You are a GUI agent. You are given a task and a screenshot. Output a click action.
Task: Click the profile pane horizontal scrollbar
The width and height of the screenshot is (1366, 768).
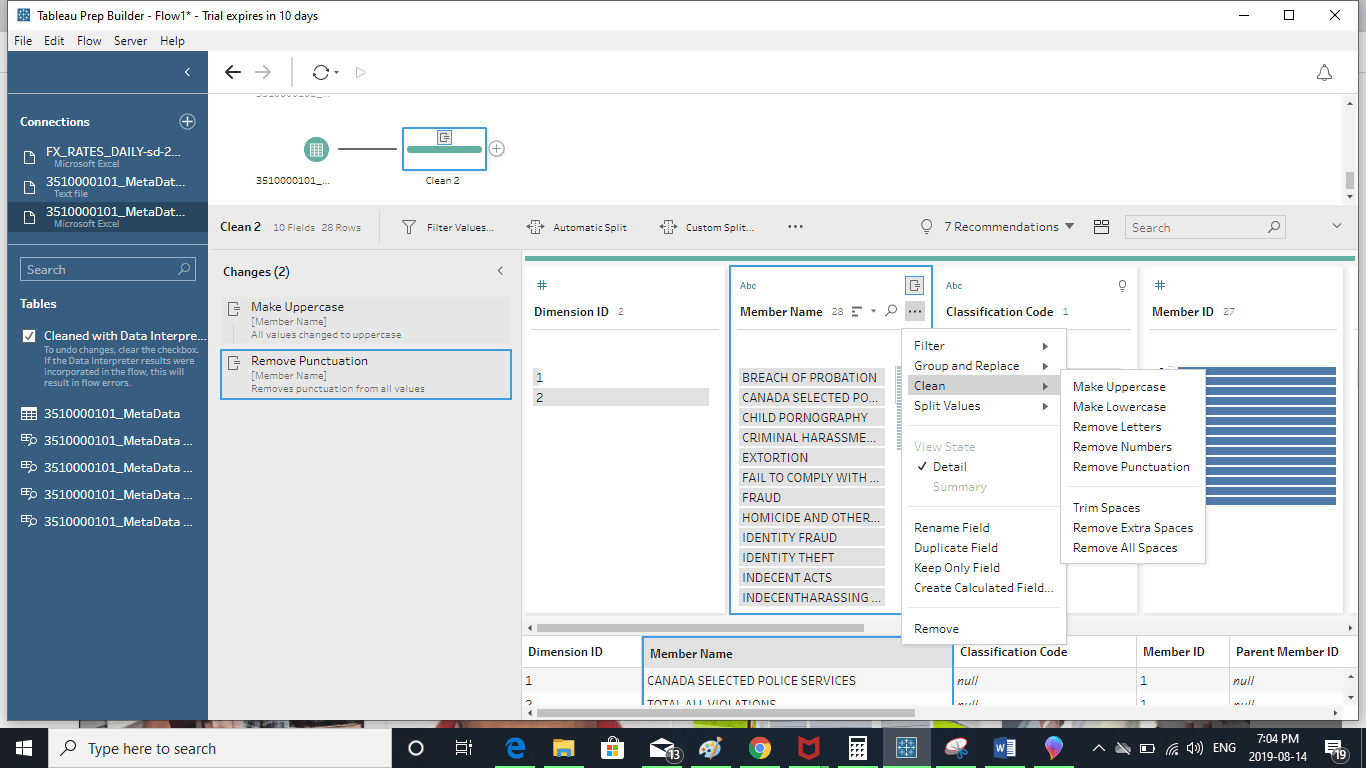[x=700, y=628]
